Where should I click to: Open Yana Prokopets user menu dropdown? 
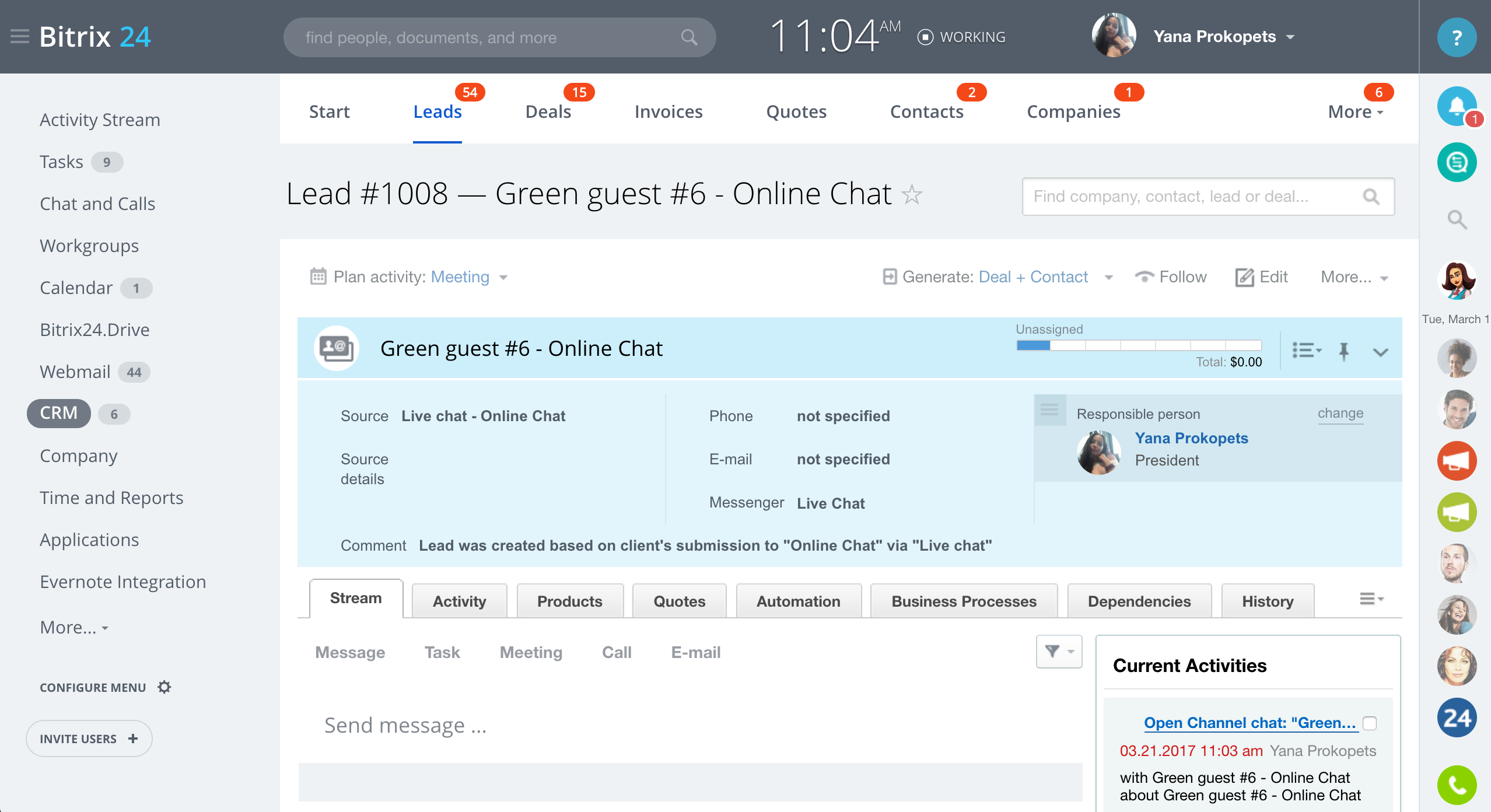pyautogui.click(x=1290, y=37)
